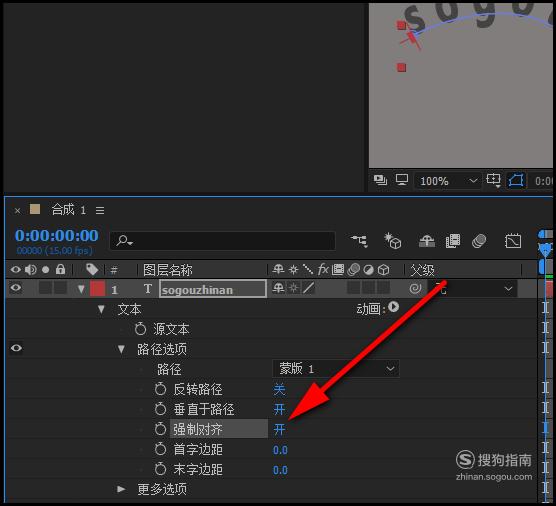
Task: Click primary viewer monitor icon
Action: click(402, 180)
